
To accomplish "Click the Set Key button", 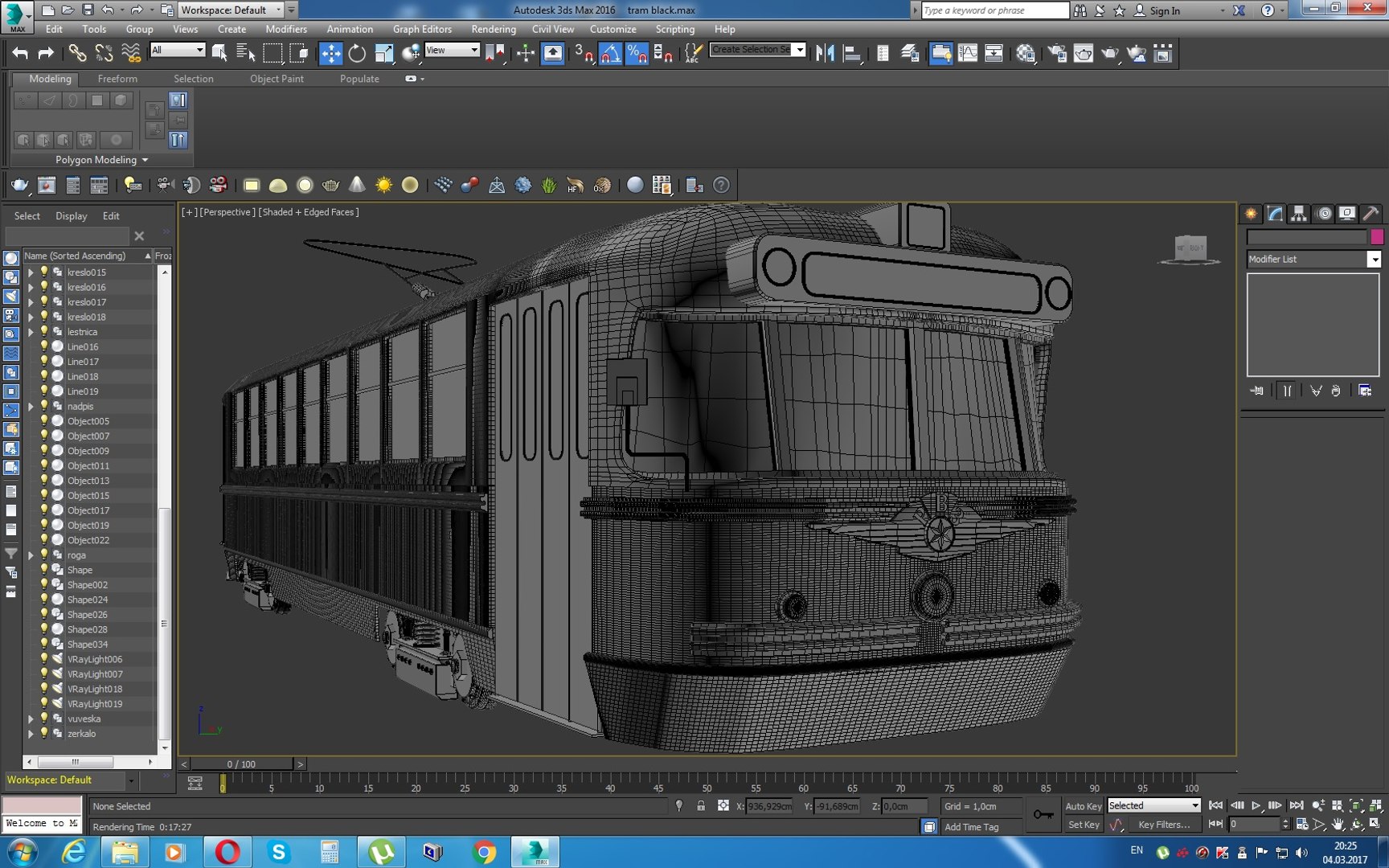I will [1083, 825].
